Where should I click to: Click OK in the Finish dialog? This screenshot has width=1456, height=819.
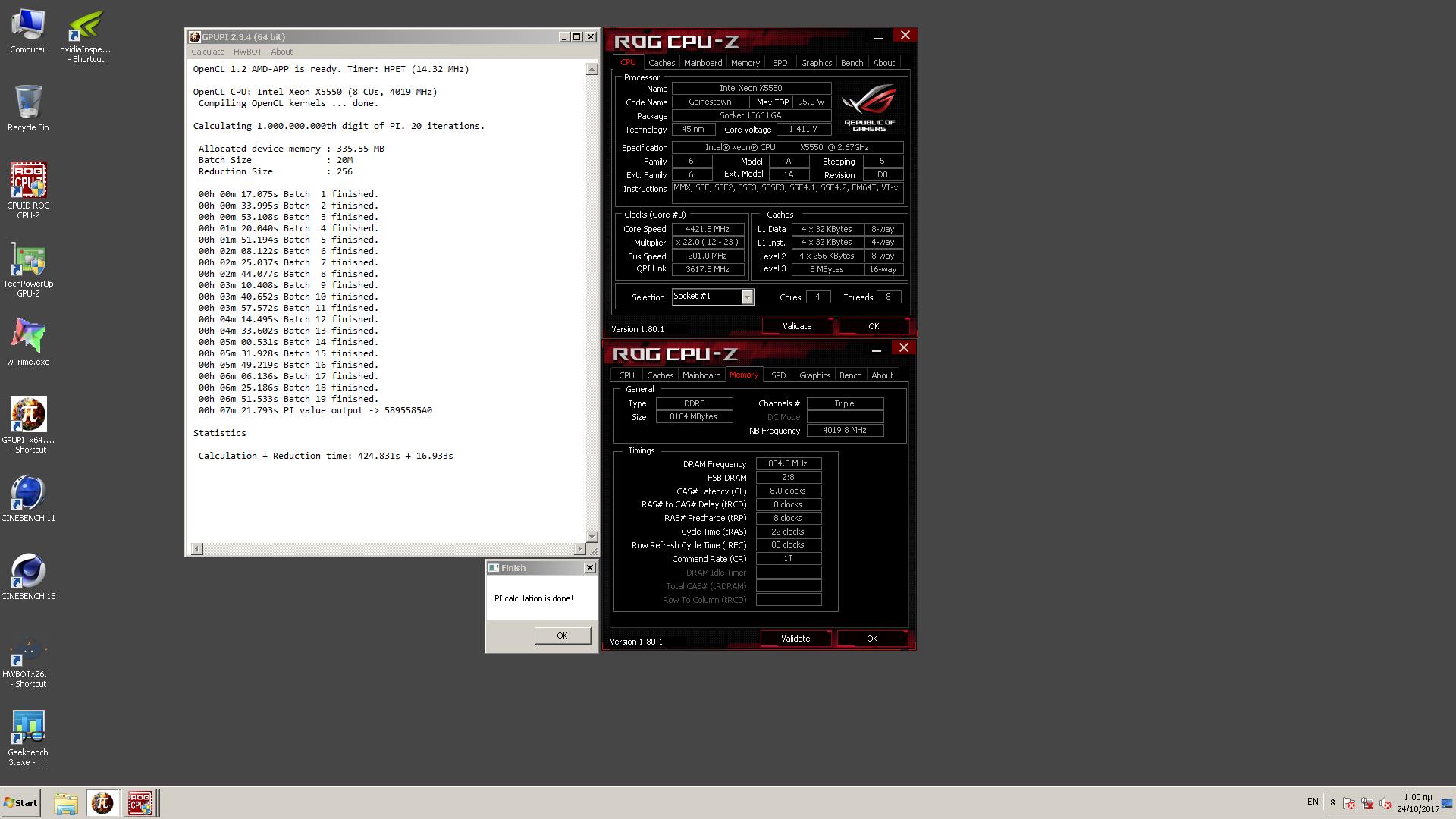click(562, 635)
